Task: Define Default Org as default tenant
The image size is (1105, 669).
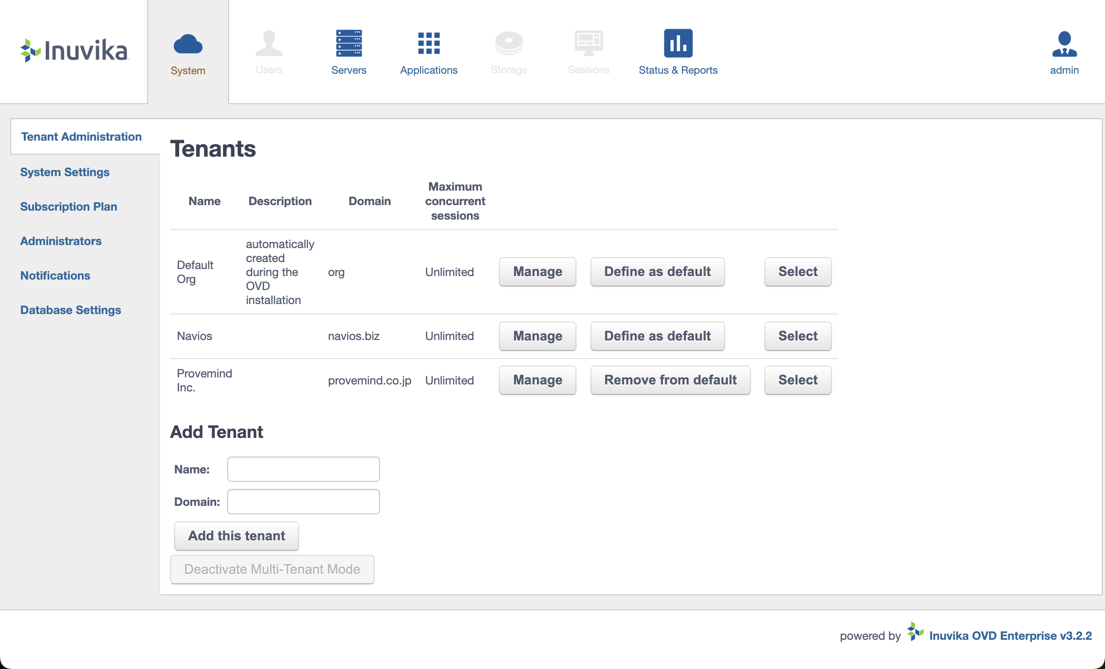Action: (x=658, y=272)
